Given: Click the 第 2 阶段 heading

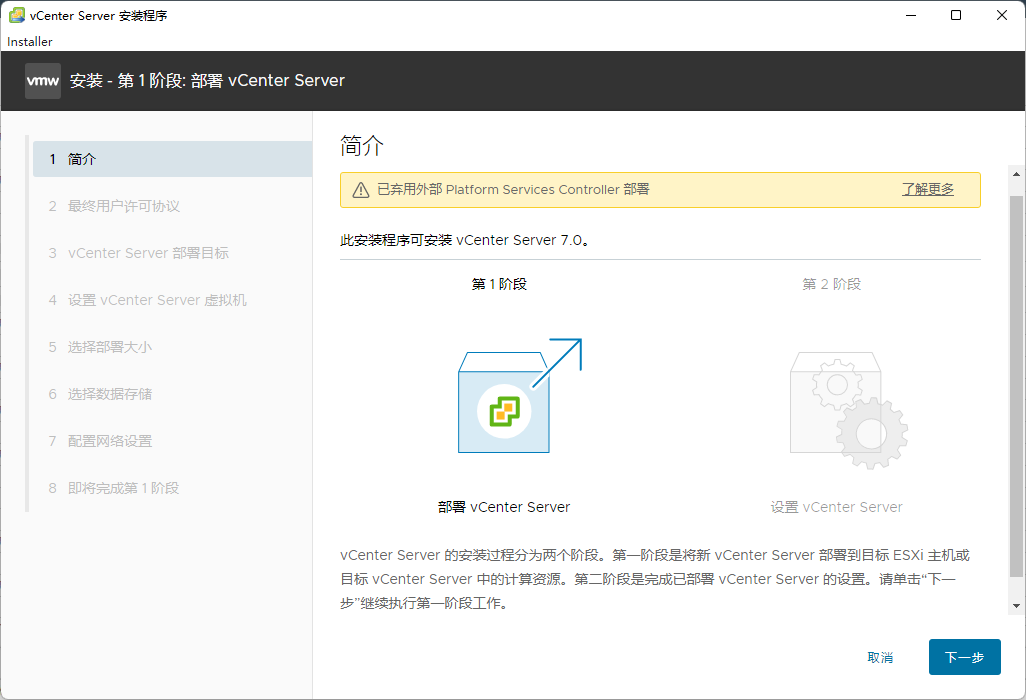Looking at the screenshot, I should tap(832, 284).
